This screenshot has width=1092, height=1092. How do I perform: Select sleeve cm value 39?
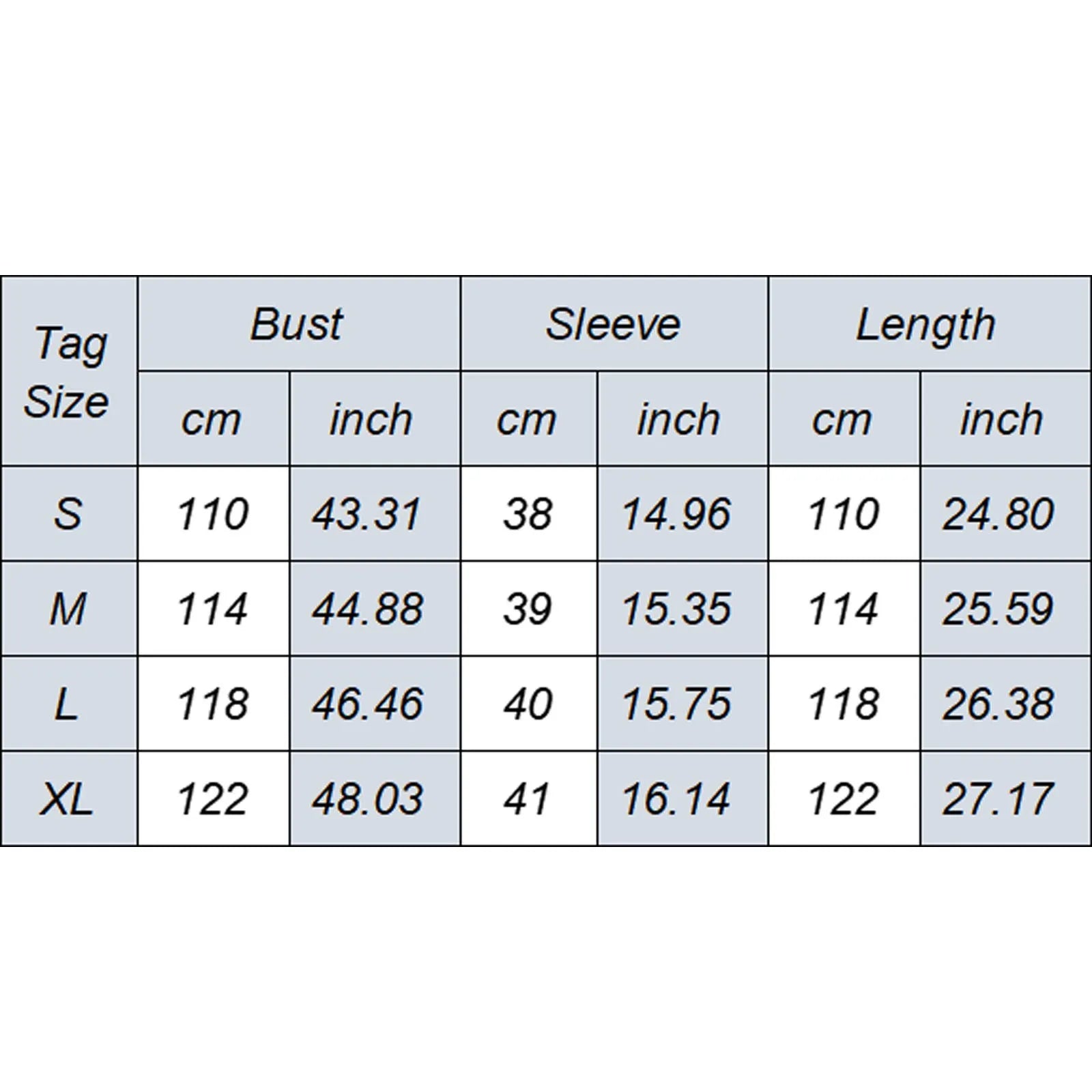click(x=529, y=609)
